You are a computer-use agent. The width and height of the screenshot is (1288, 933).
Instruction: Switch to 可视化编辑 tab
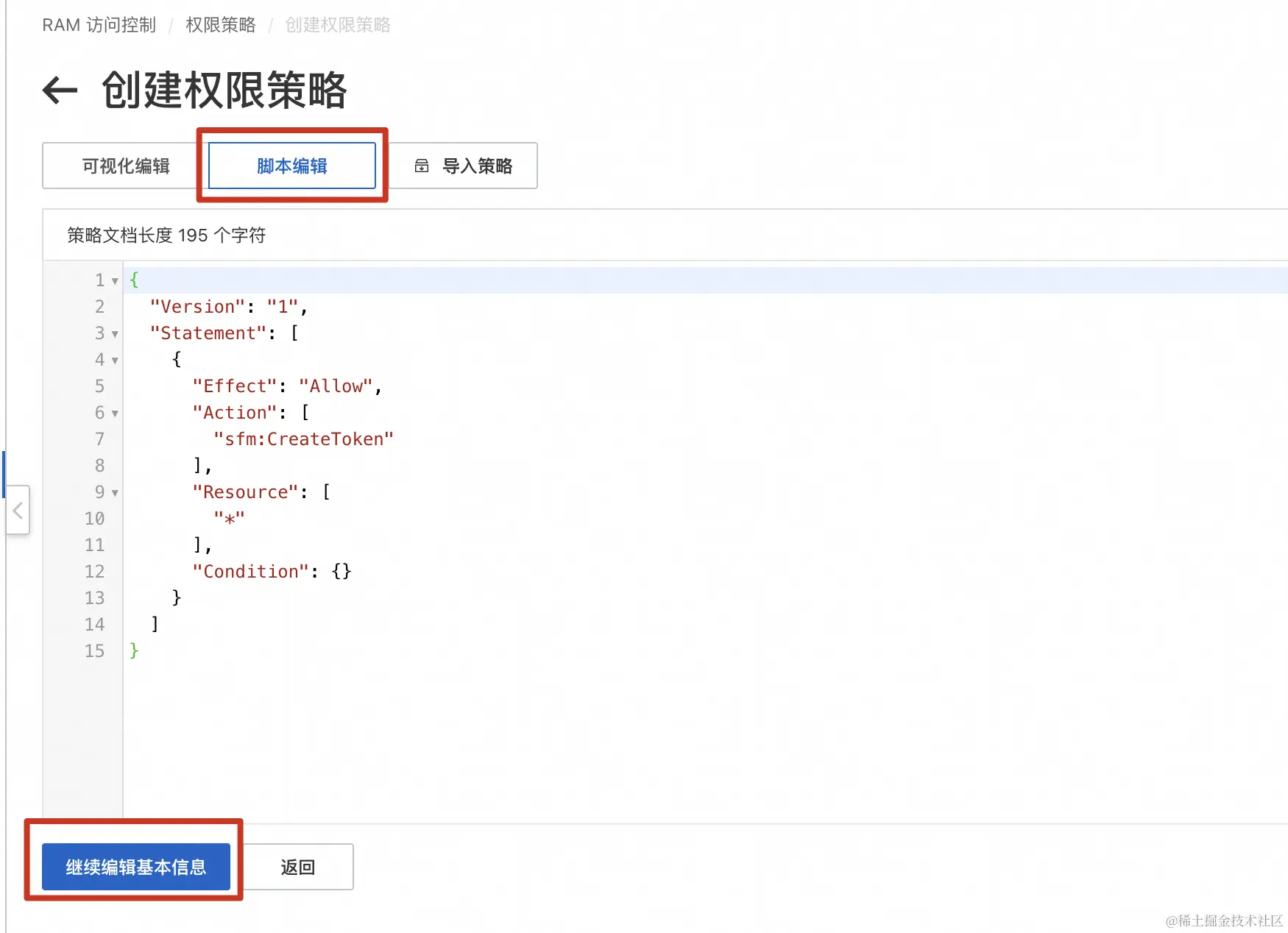pyautogui.click(x=126, y=166)
